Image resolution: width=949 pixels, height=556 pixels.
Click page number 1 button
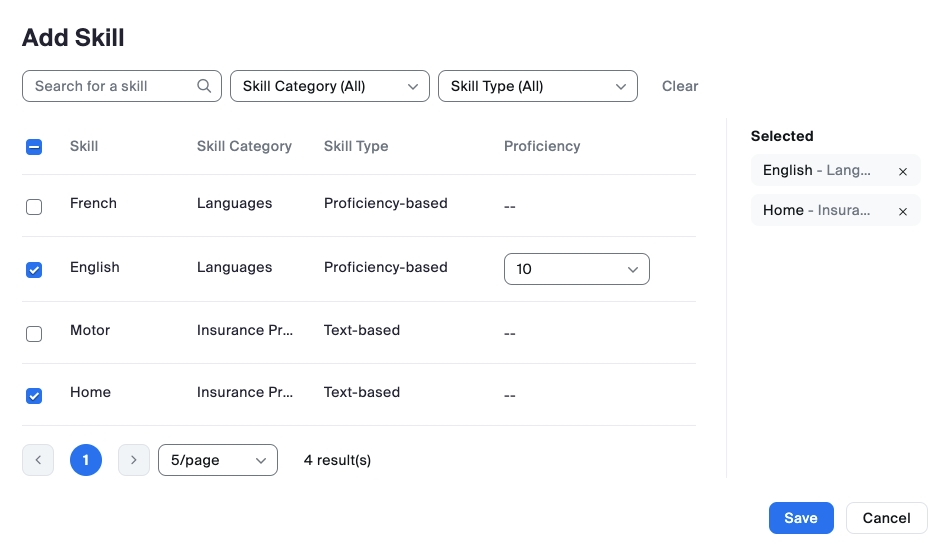point(86,460)
